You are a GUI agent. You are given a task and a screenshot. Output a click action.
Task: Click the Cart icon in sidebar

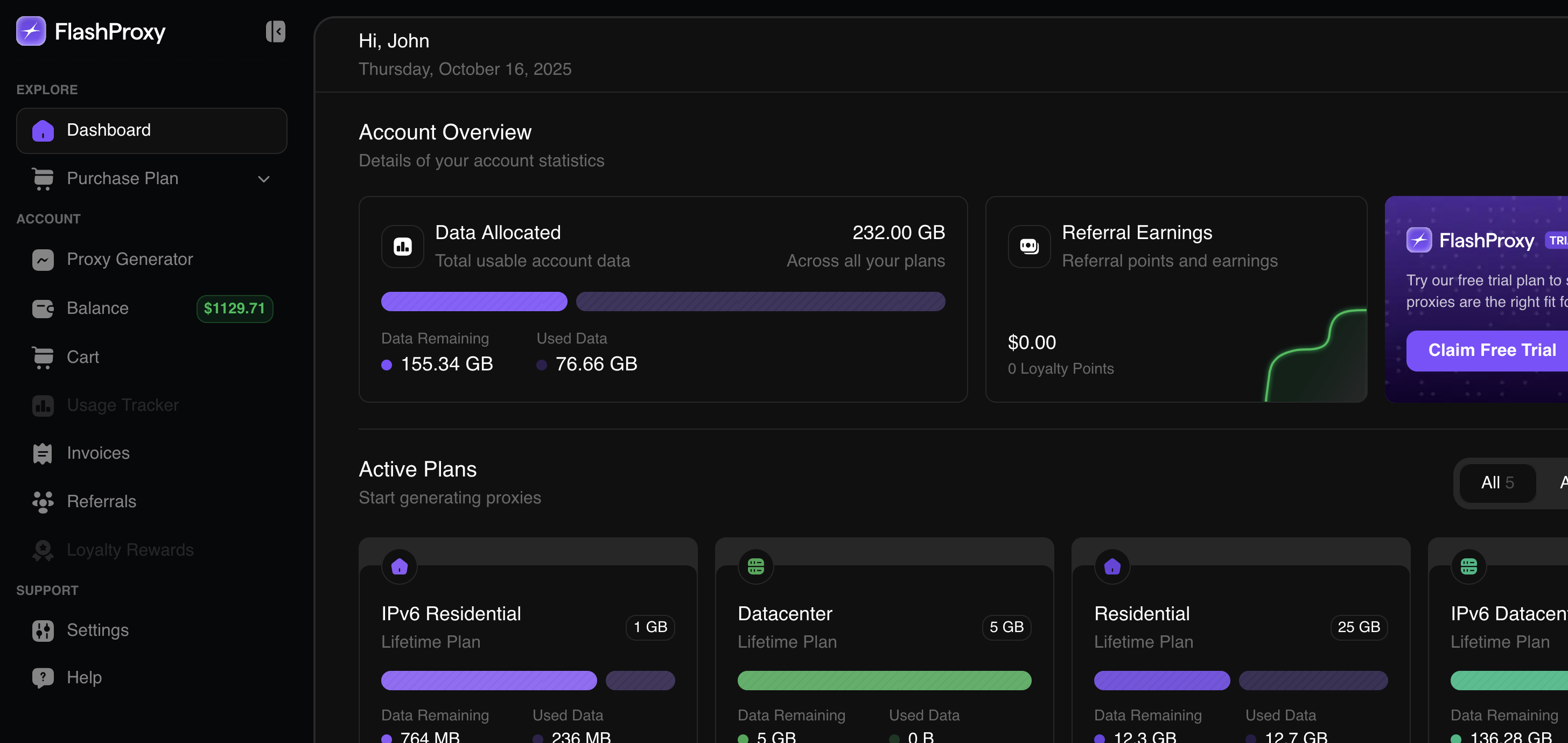point(42,357)
